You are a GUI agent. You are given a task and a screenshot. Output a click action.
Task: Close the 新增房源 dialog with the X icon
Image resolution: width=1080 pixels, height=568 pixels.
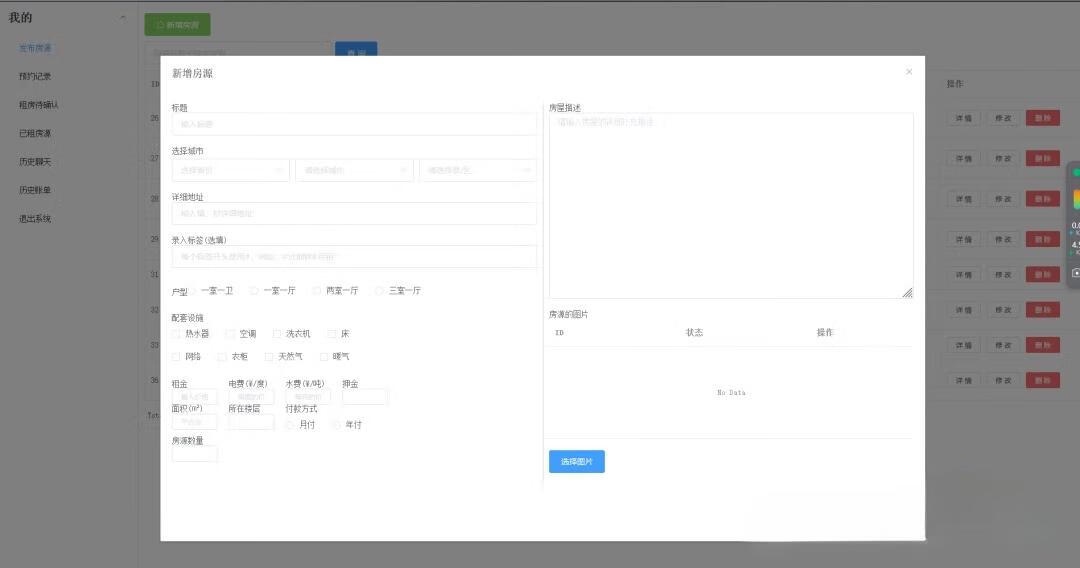(x=909, y=72)
